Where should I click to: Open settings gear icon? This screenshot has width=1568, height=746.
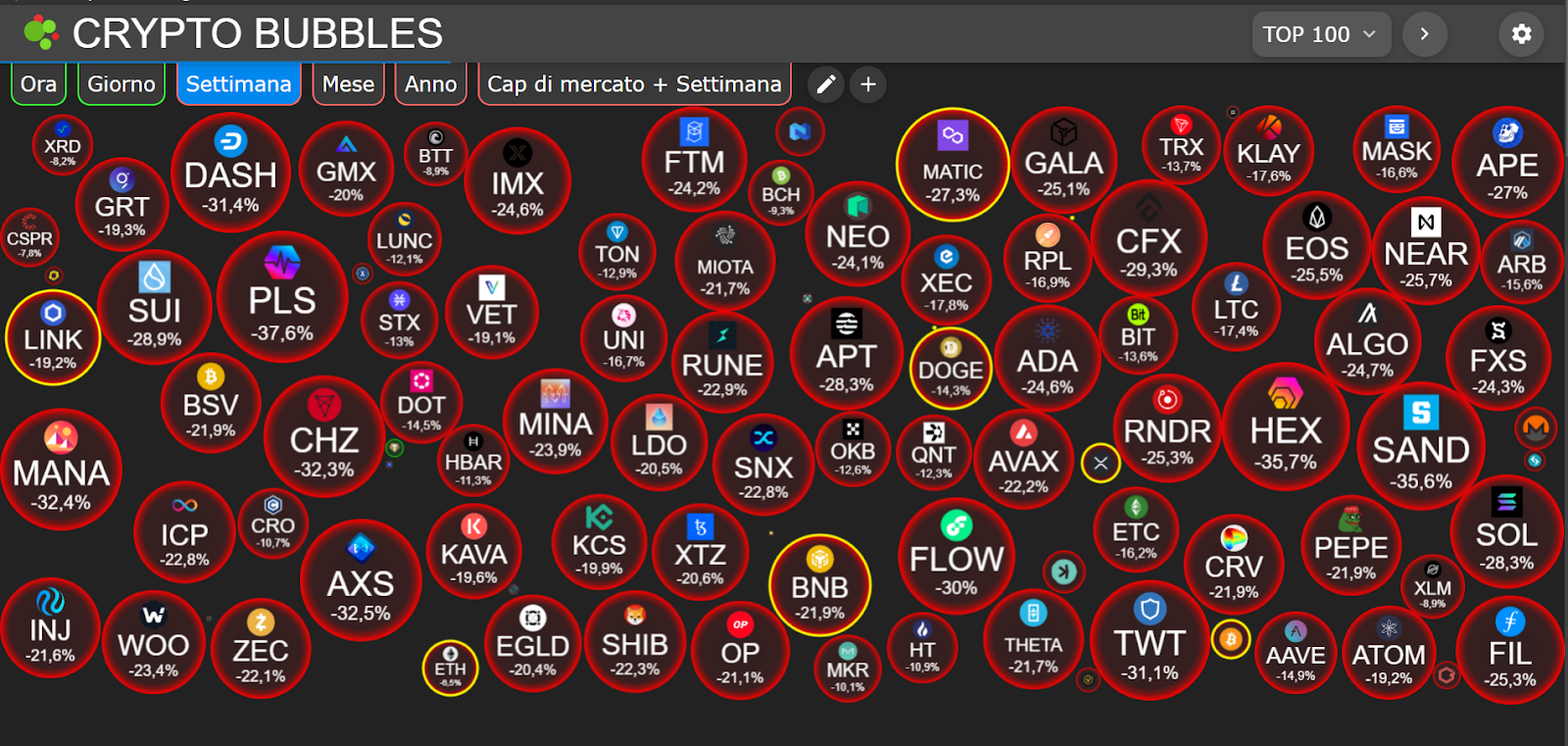[x=1521, y=34]
